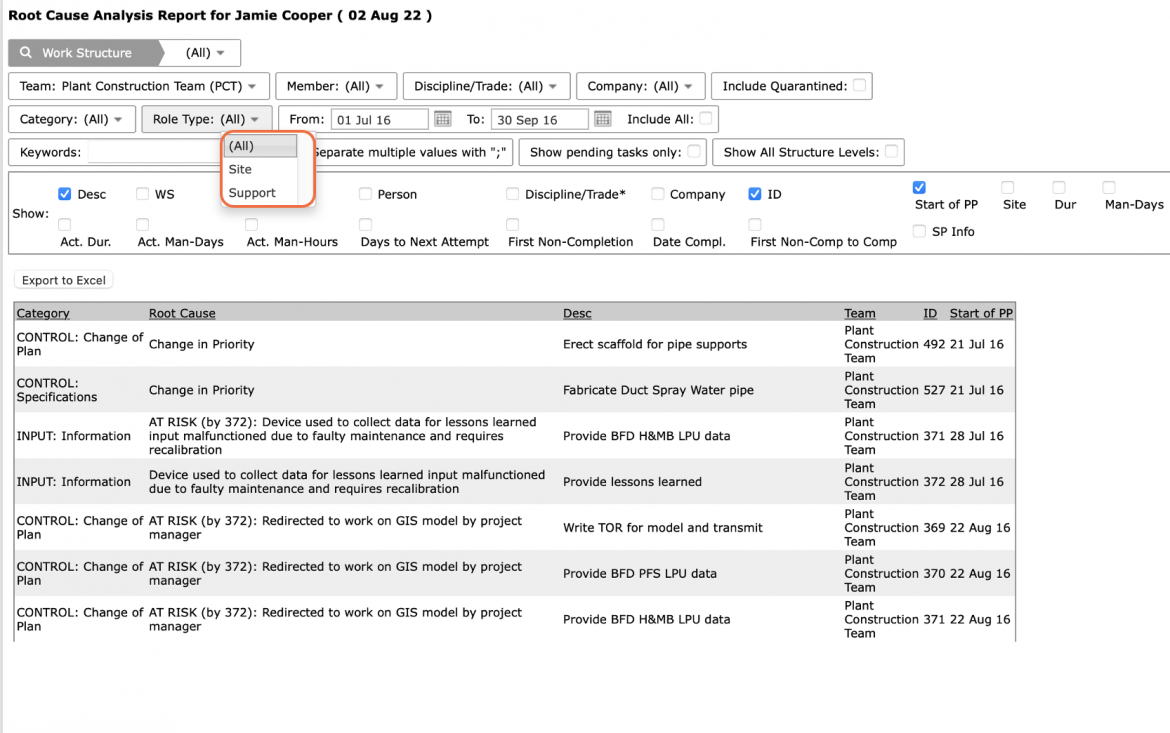The height and width of the screenshot is (733, 1170).
Task: Click 'Write TOR for model and transmit' cell
Action: click(663, 528)
